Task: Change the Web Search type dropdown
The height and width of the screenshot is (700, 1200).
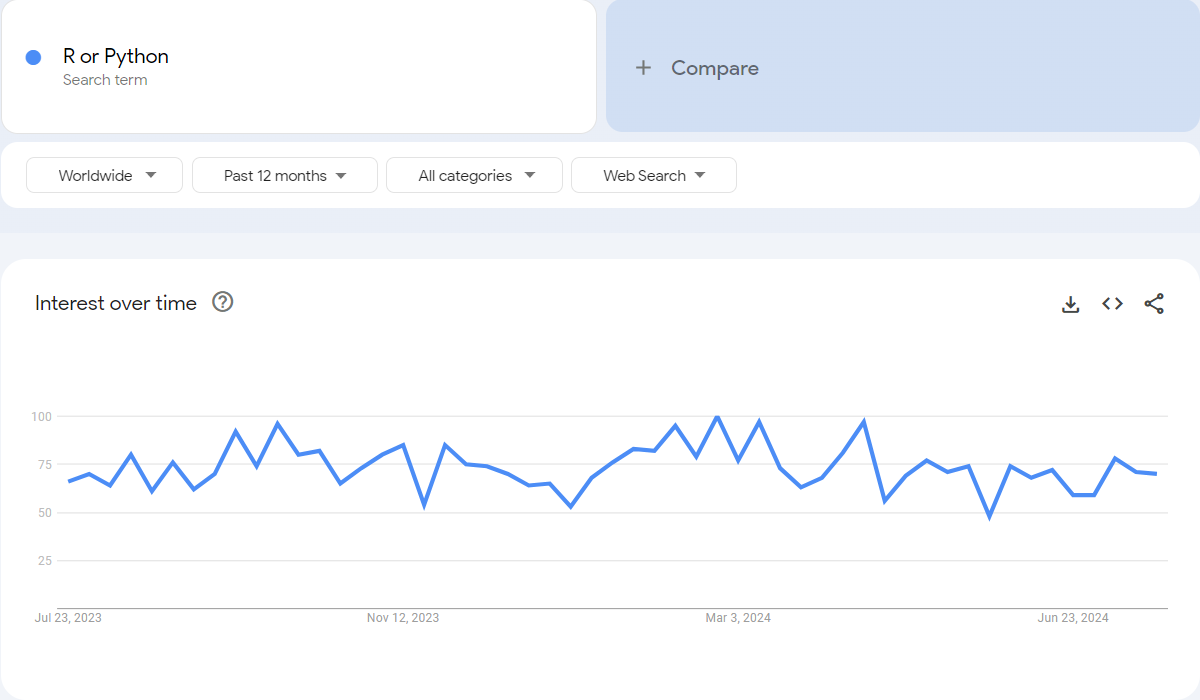Action: (653, 175)
